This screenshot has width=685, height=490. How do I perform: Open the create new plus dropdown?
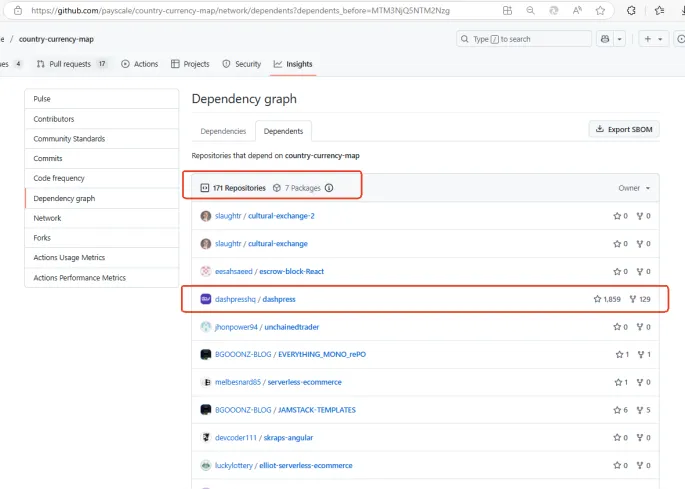653,39
